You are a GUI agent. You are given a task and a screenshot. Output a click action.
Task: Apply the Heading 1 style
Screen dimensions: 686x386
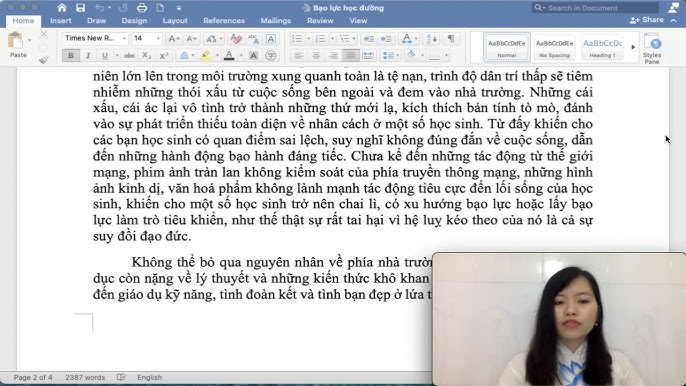coord(602,47)
